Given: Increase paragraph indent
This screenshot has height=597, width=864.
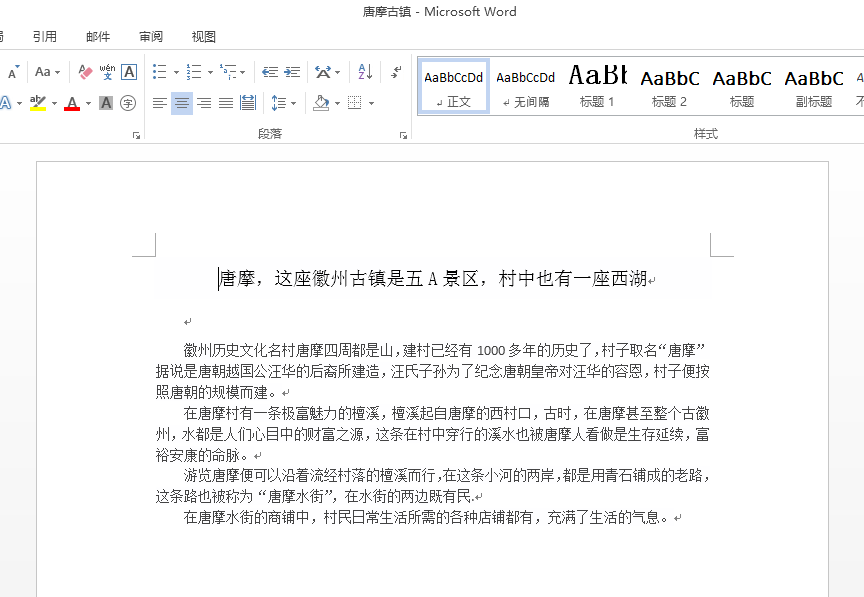Looking at the screenshot, I should click(292, 72).
